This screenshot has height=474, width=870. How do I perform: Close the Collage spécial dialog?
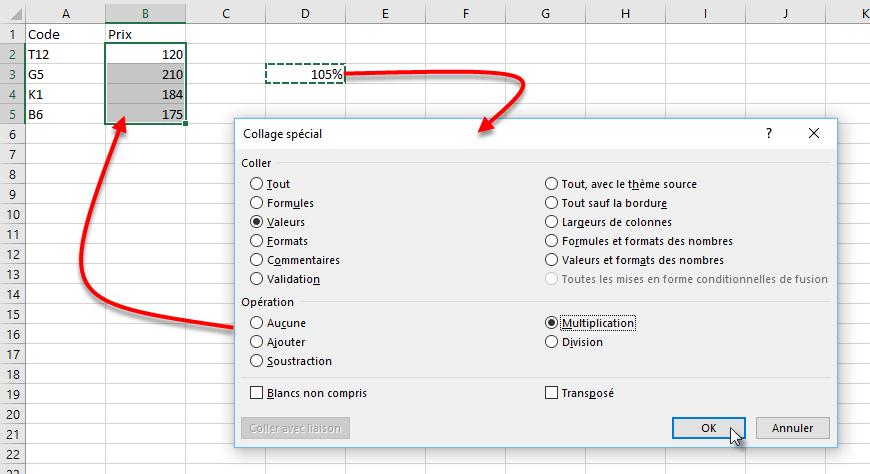[813, 133]
